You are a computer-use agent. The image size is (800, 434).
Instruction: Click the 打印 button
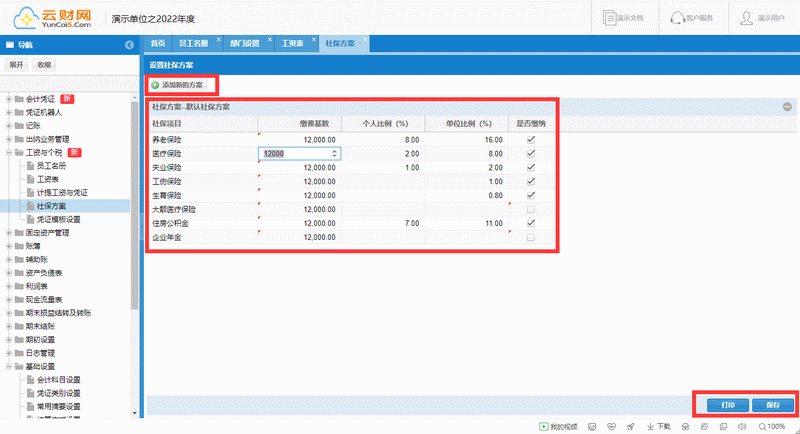click(727, 405)
